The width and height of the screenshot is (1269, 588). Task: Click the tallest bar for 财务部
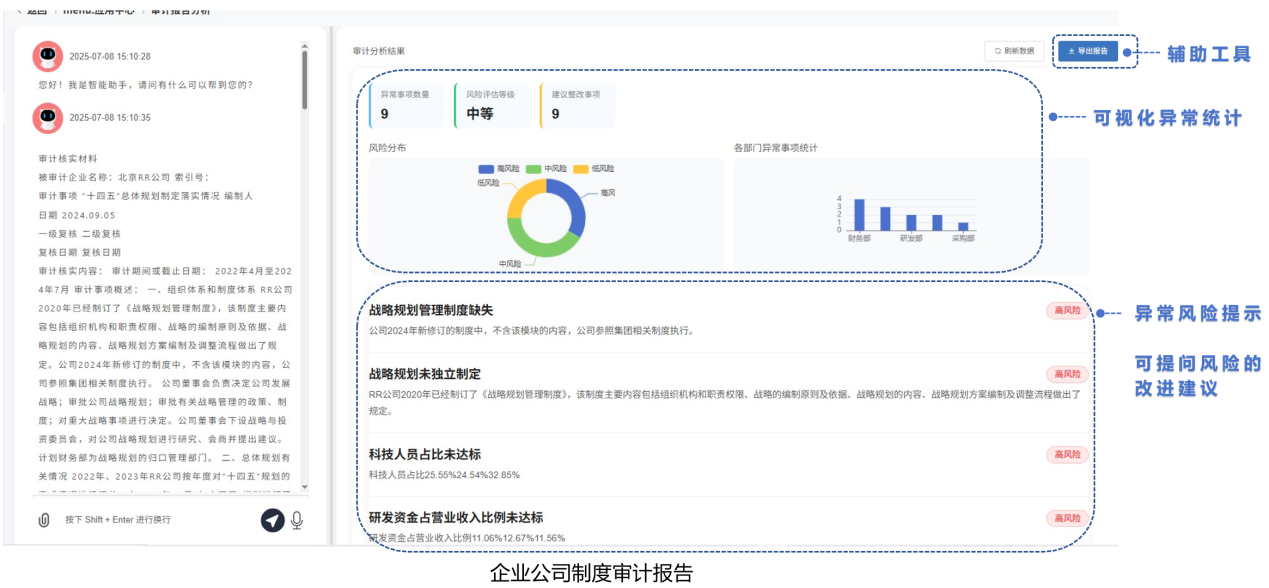pos(859,214)
